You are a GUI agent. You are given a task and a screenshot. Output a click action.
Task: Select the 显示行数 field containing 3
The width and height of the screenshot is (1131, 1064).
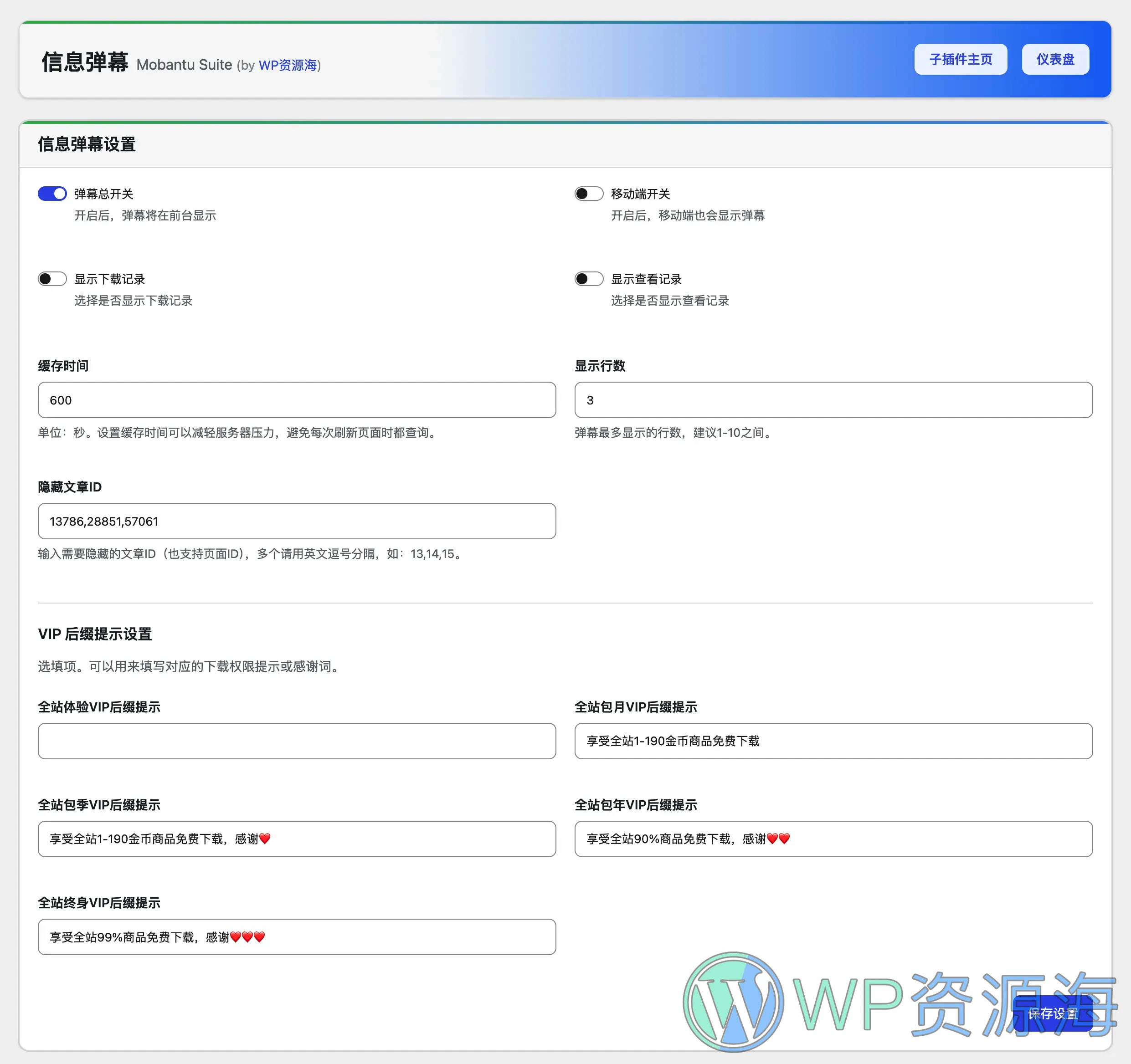pos(833,400)
